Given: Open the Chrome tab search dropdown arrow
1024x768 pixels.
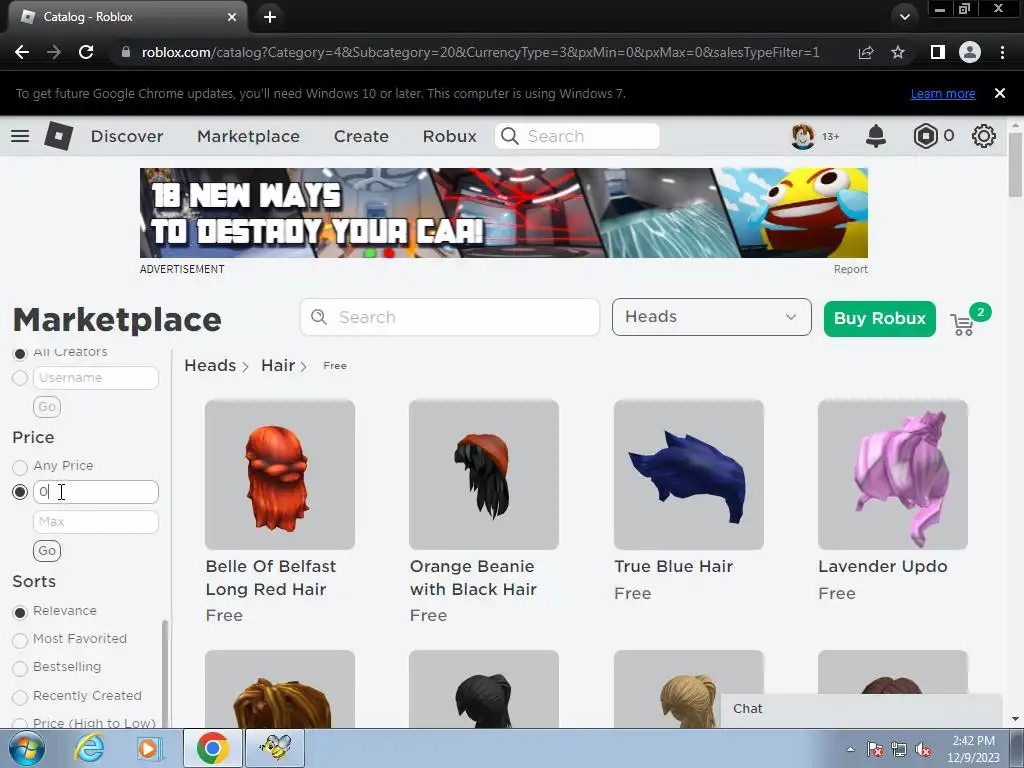Looking at the screenshot, I should pos(904,17).
